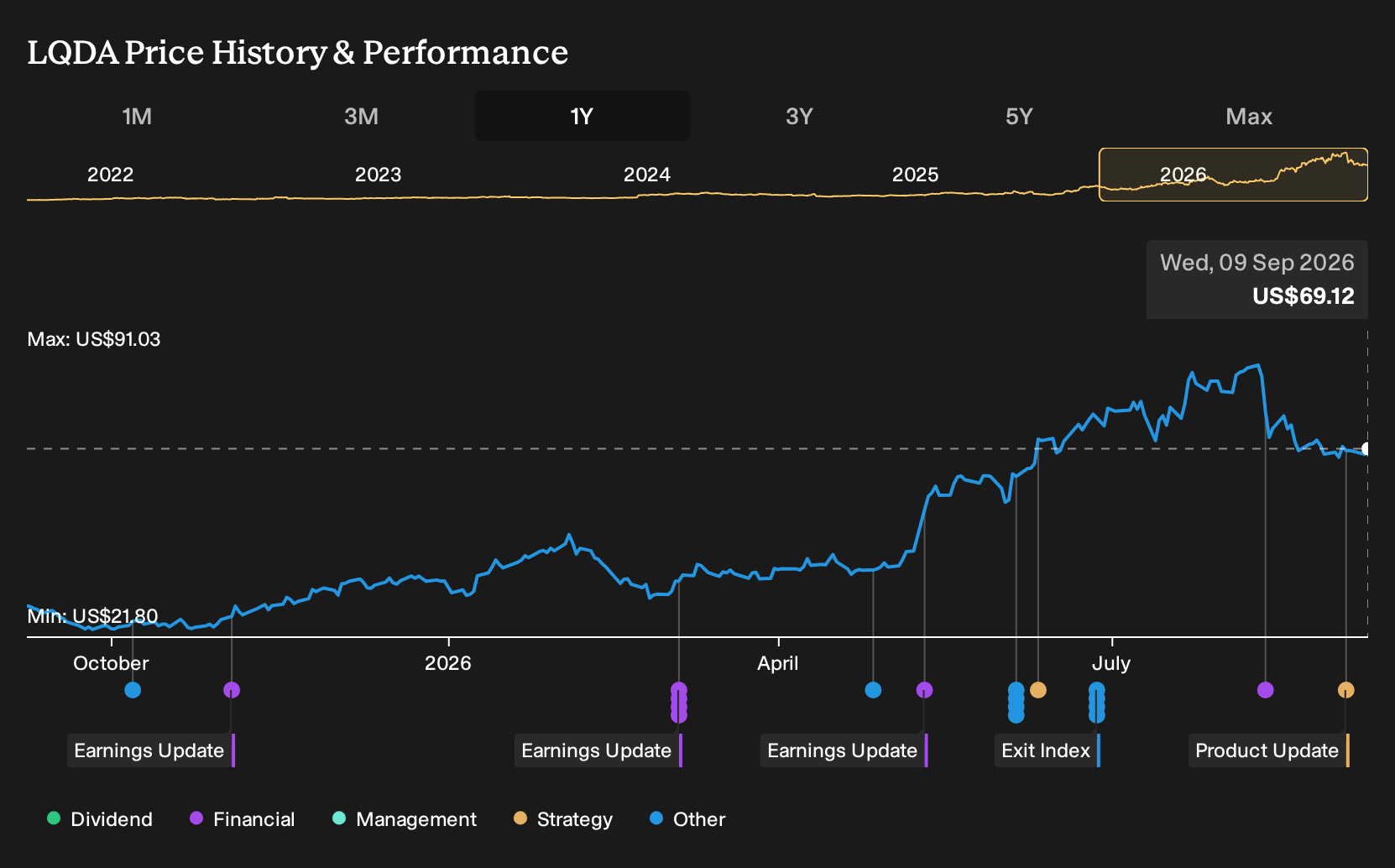
Task: Click the 2024 label in overview timeline
Action: point(647,175)
